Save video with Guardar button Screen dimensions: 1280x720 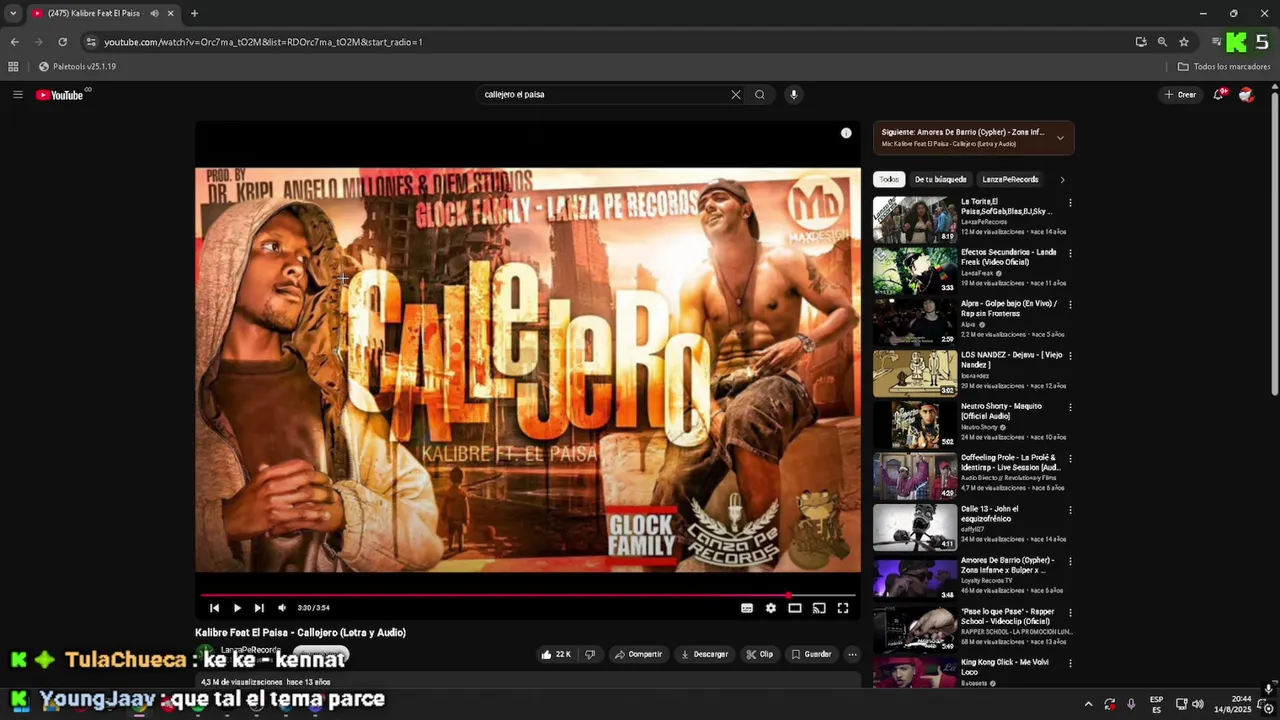[811, 654]
